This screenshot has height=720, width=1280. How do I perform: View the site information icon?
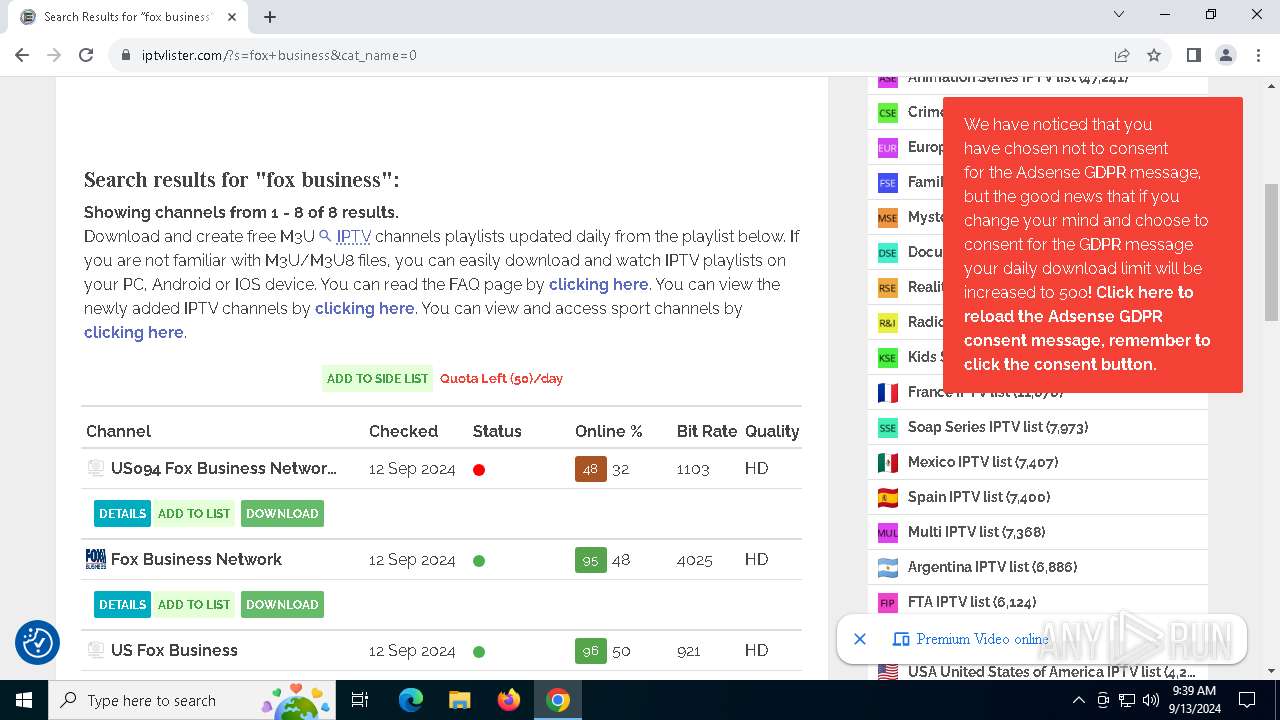tap(126, 55)
